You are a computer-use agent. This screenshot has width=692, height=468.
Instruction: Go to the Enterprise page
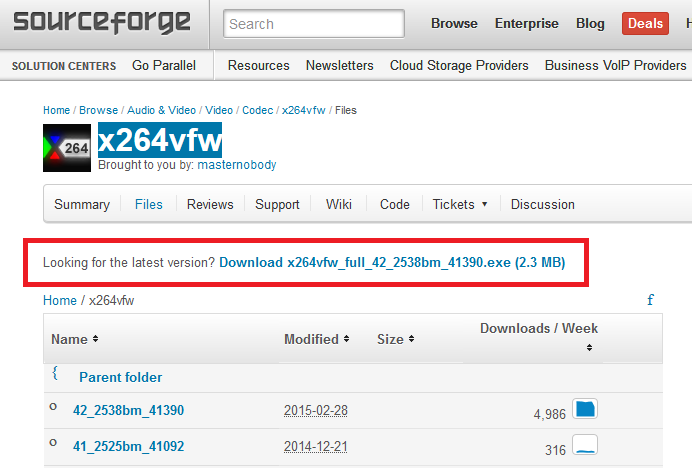pos(527,23)
